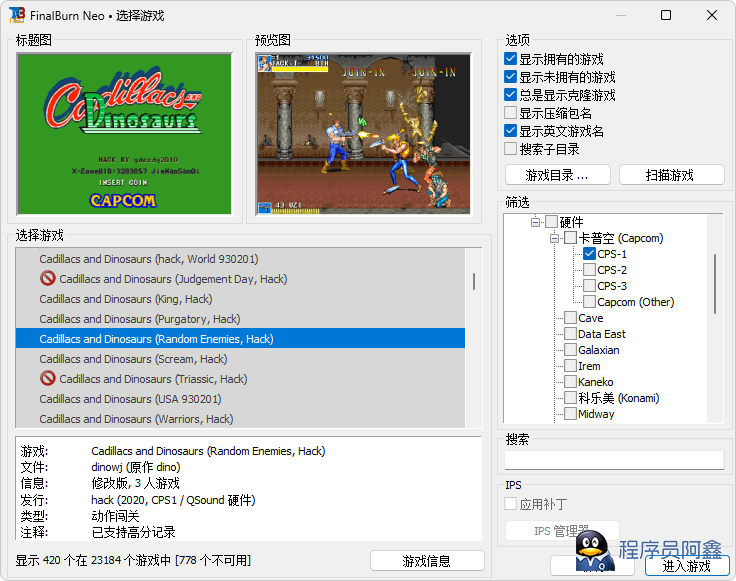Viewport: 736px width, 581px height.
Task: Check the Kaneko filter box
Action: 570,382
